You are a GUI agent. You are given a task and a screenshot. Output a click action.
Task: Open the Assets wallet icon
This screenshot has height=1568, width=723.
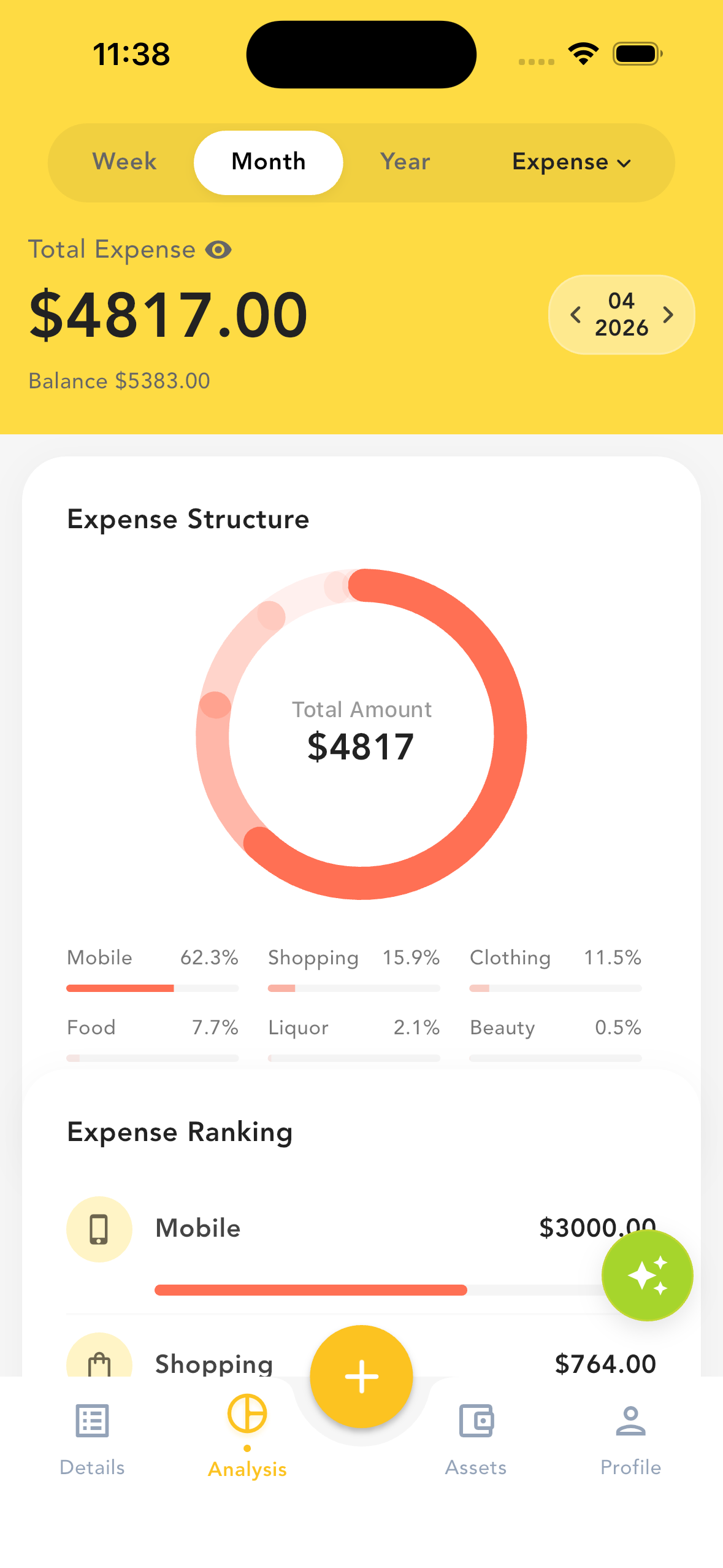(476, 1421)
